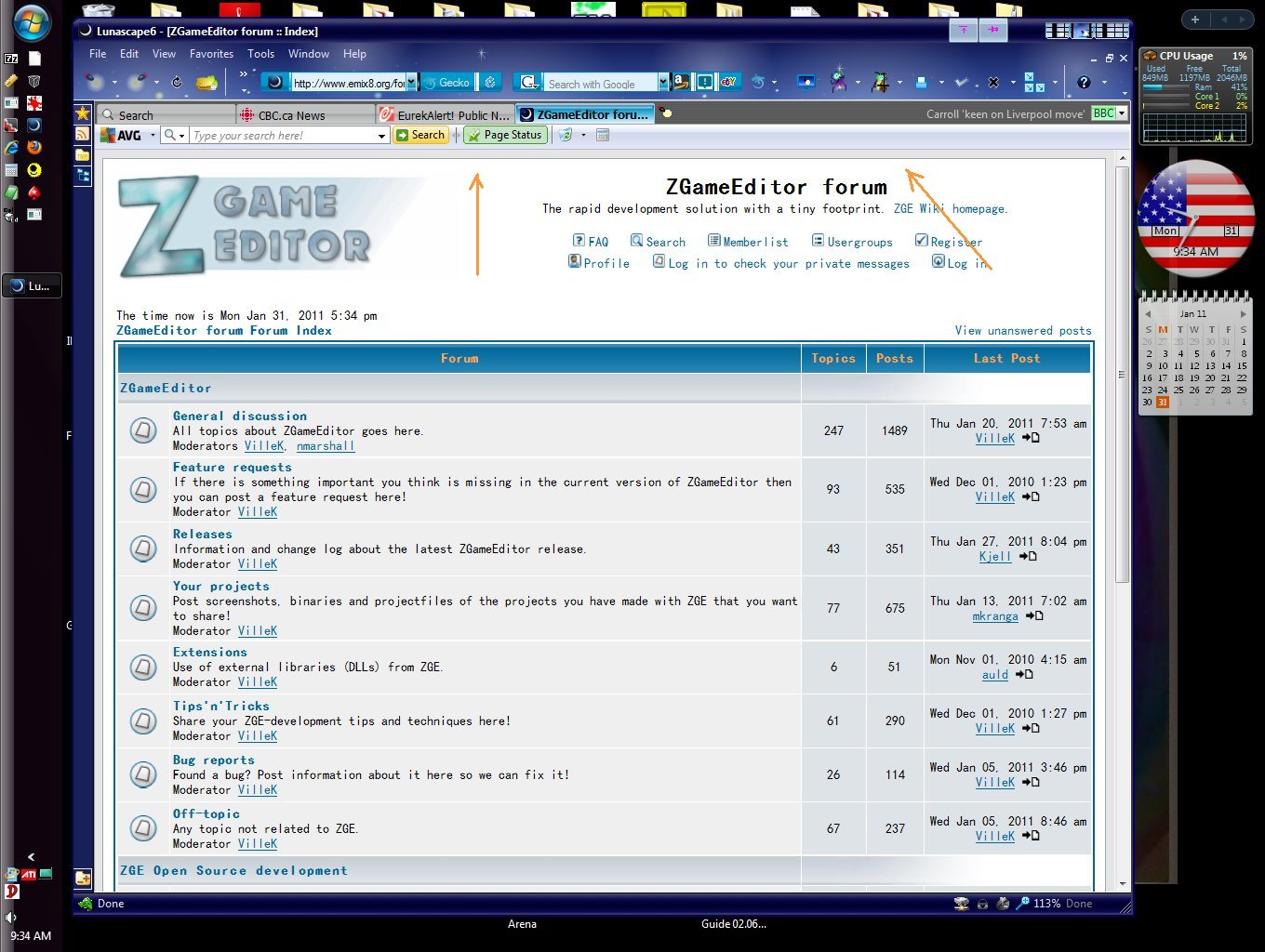Open the tree view sidebar icon
This screenshot has width=1265, height=952.
pos(83,175)
